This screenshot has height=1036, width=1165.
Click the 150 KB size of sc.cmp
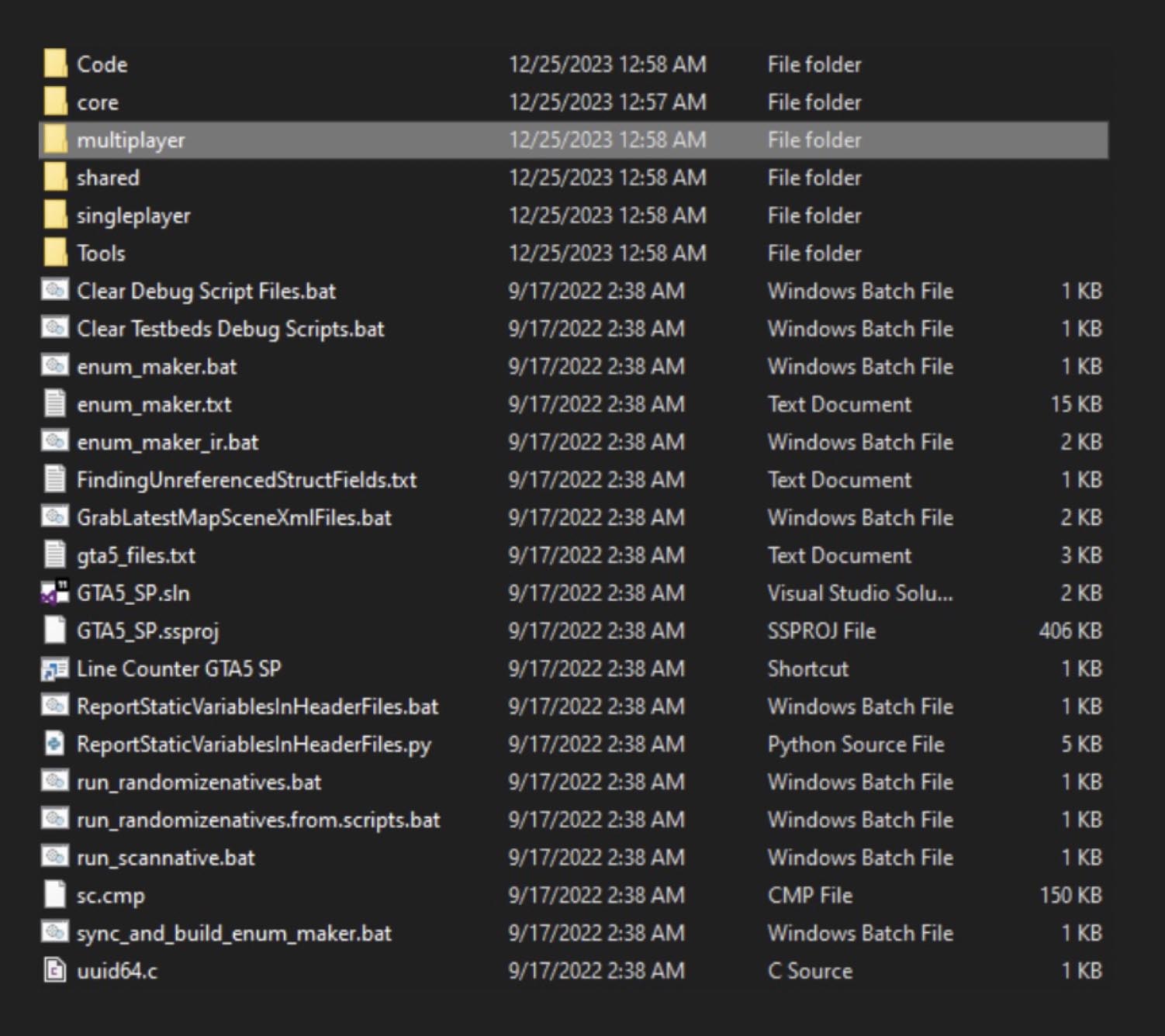[x=1071, y=895]
